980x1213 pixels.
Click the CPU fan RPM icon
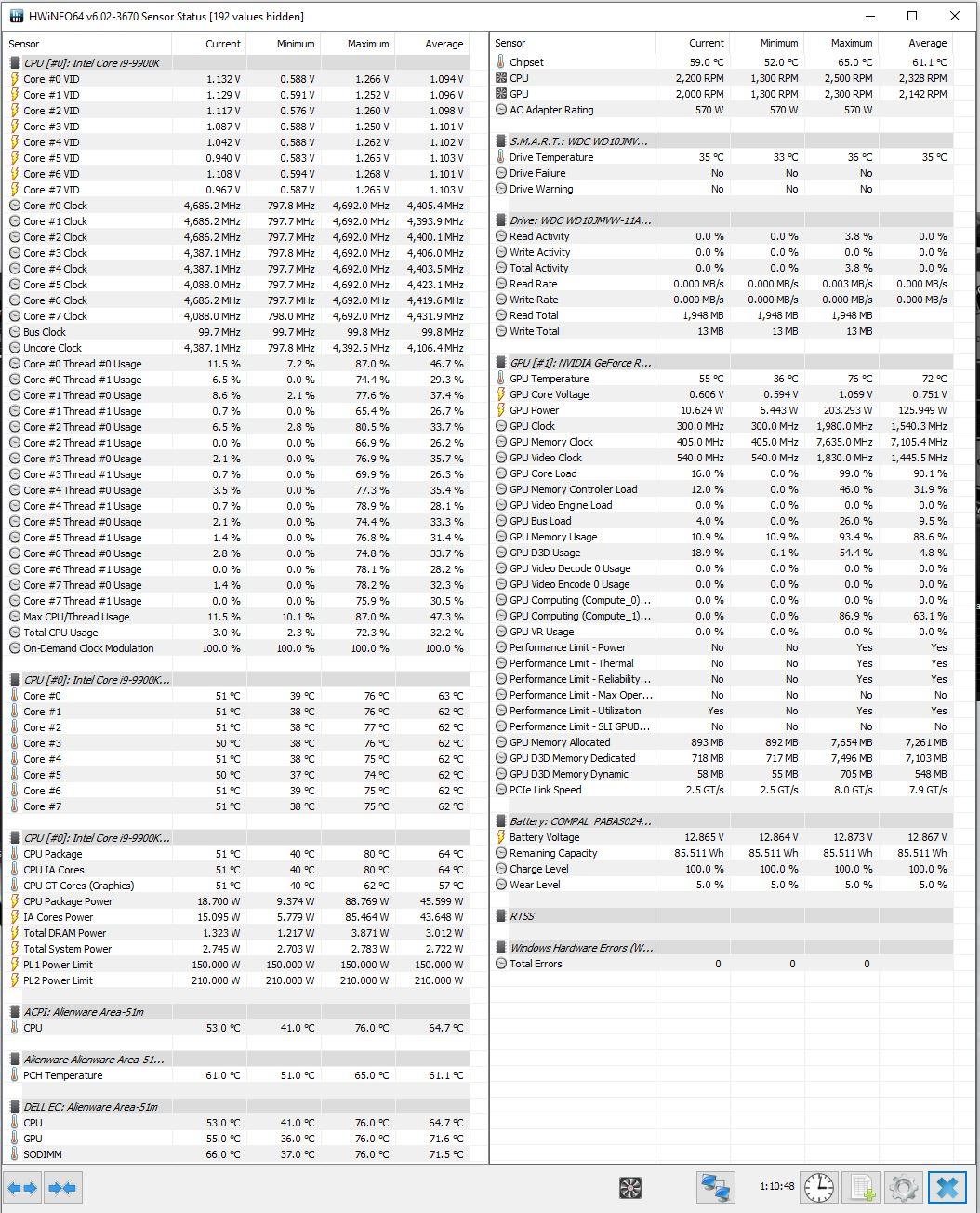coord(500,78)
